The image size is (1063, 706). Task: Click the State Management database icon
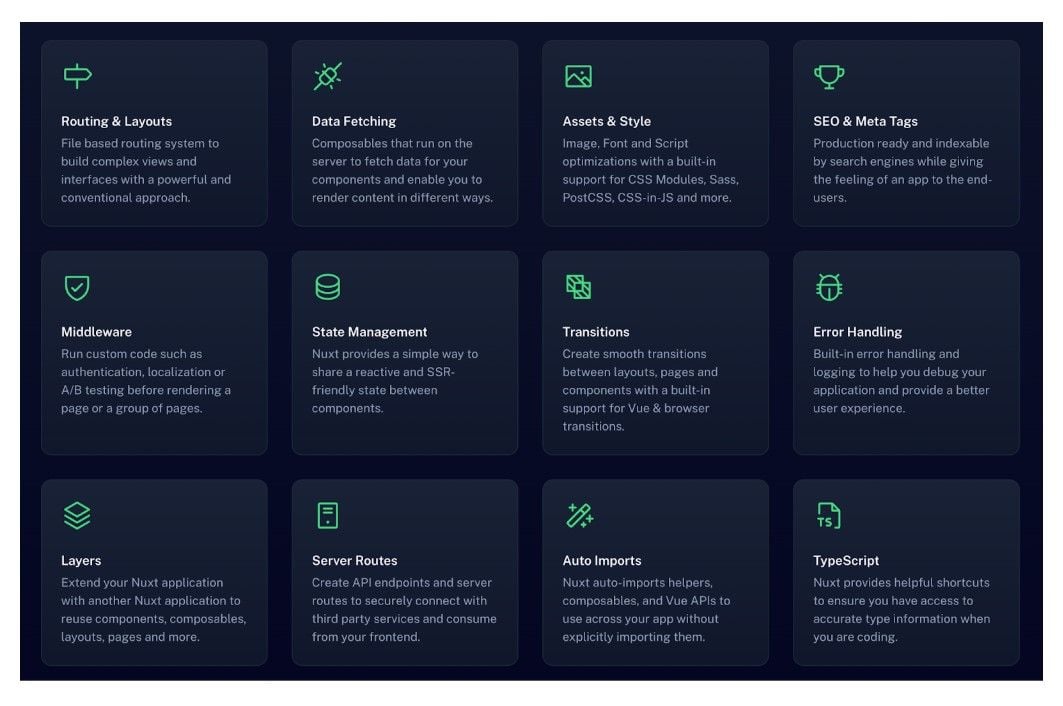[x=328, y=287]
